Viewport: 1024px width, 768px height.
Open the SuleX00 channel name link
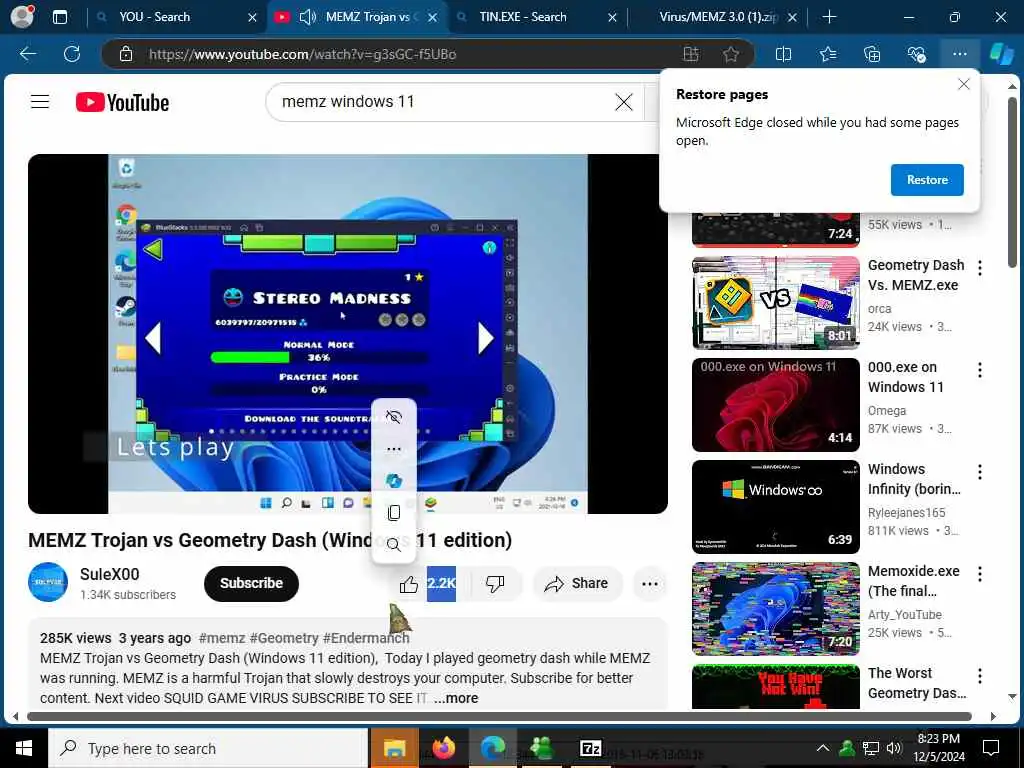coord(110,574)
